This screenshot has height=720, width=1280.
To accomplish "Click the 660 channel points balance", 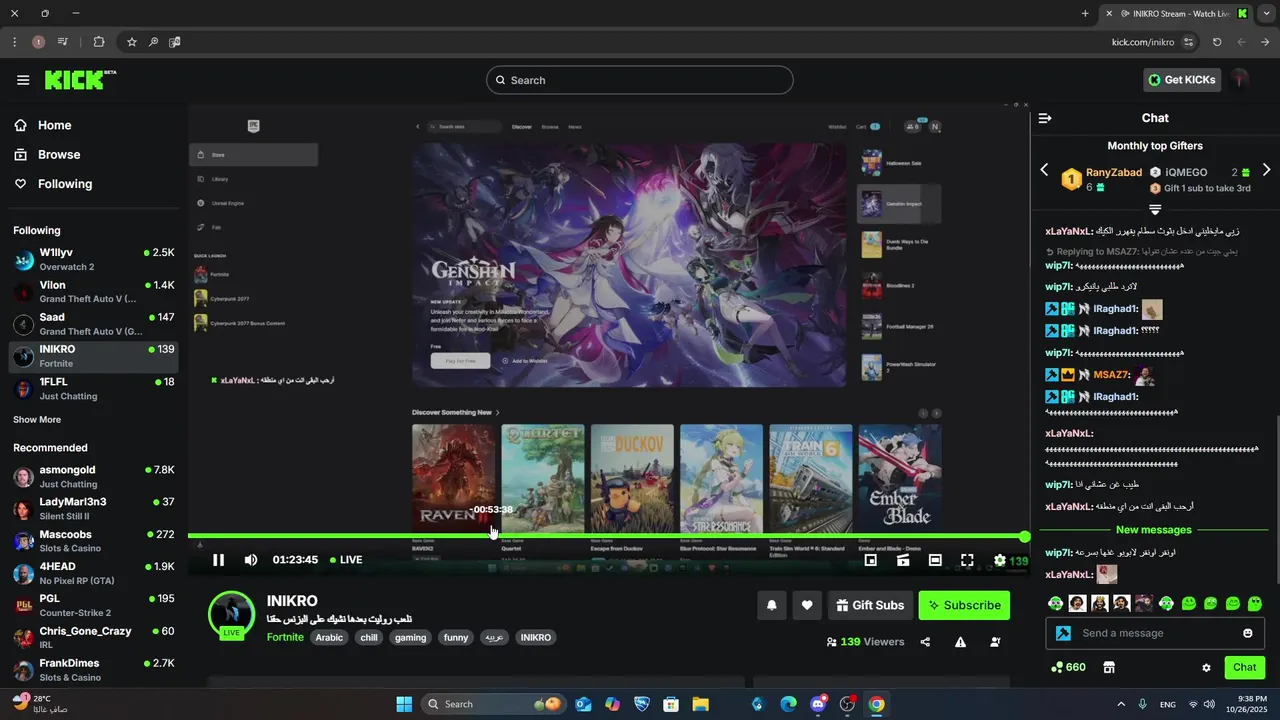I will tap(1068, 667).
